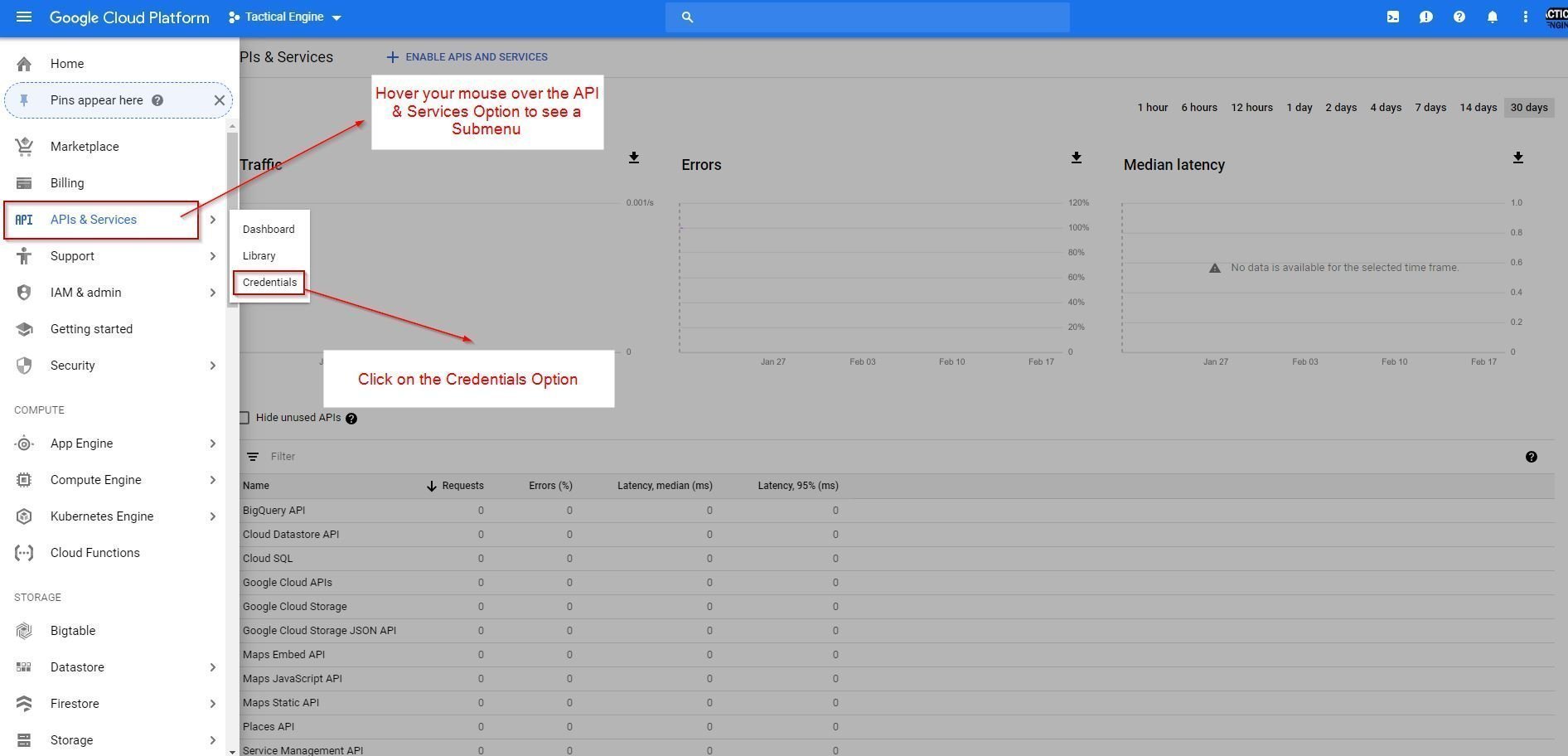The image size is (1568, 756).
Task: Expand the Support submenu chevron
Action: [213, 256]
